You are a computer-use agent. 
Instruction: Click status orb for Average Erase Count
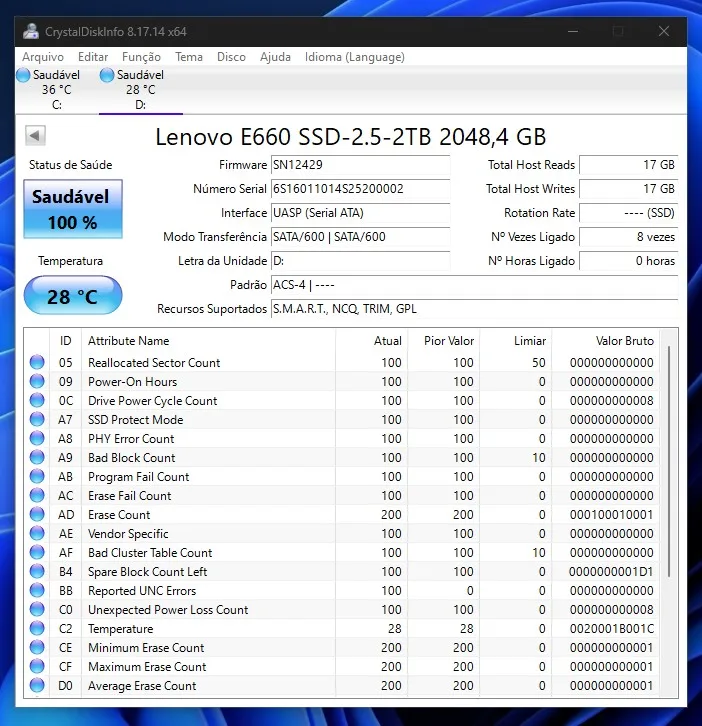click(x=37, y=685)
